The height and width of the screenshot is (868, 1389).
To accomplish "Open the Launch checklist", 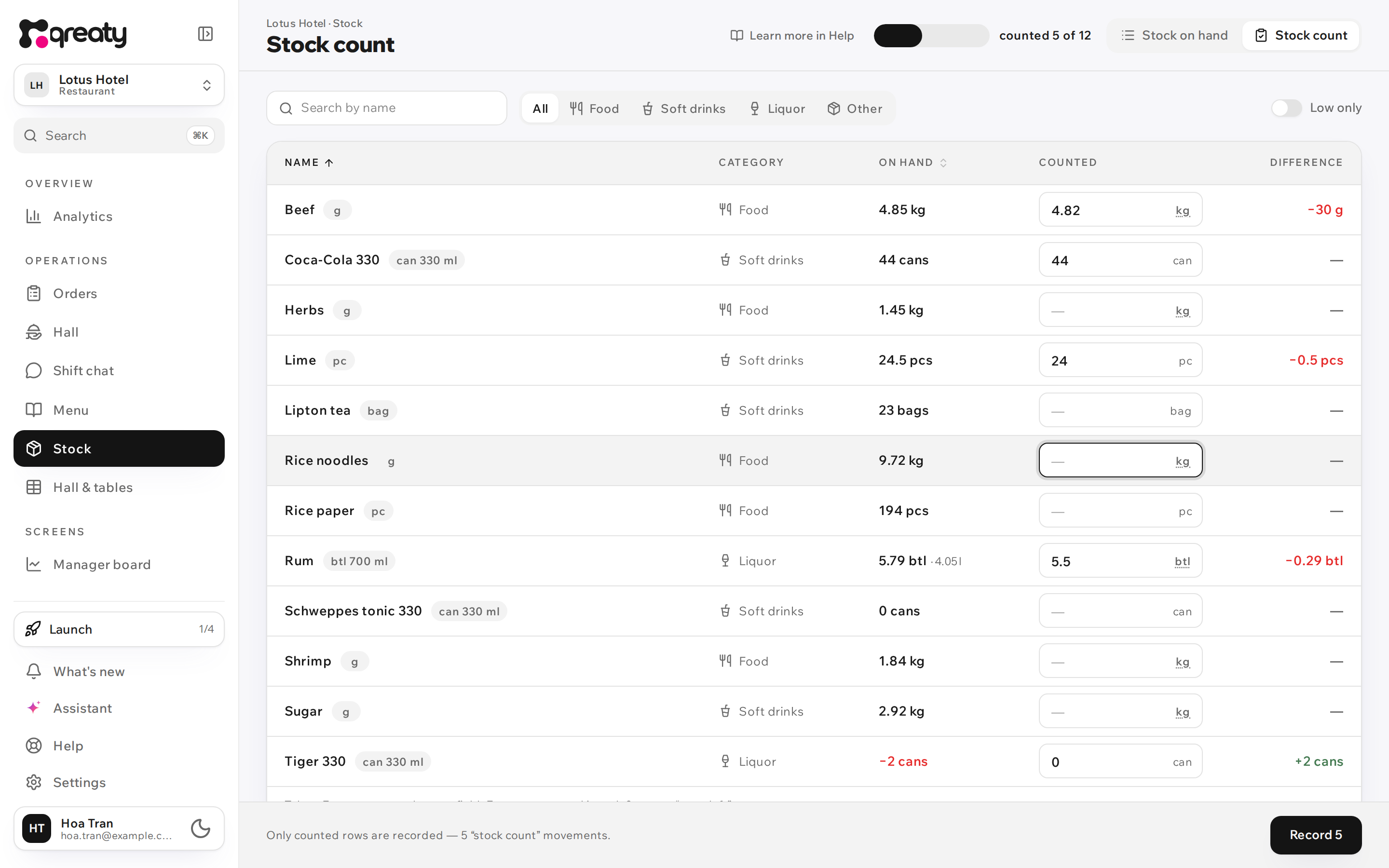I will point(119,629).
